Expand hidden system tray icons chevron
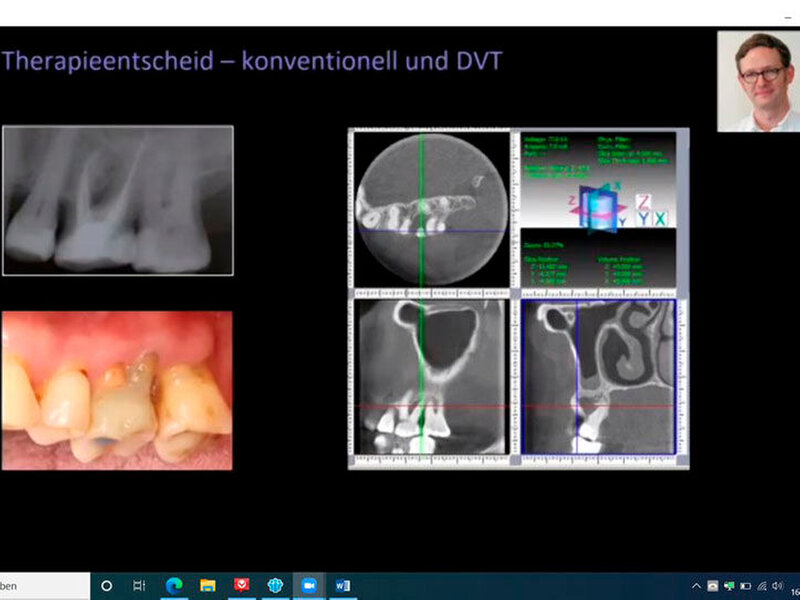Image resolution: width=800 pixels, height=600 pixels. 696,585
